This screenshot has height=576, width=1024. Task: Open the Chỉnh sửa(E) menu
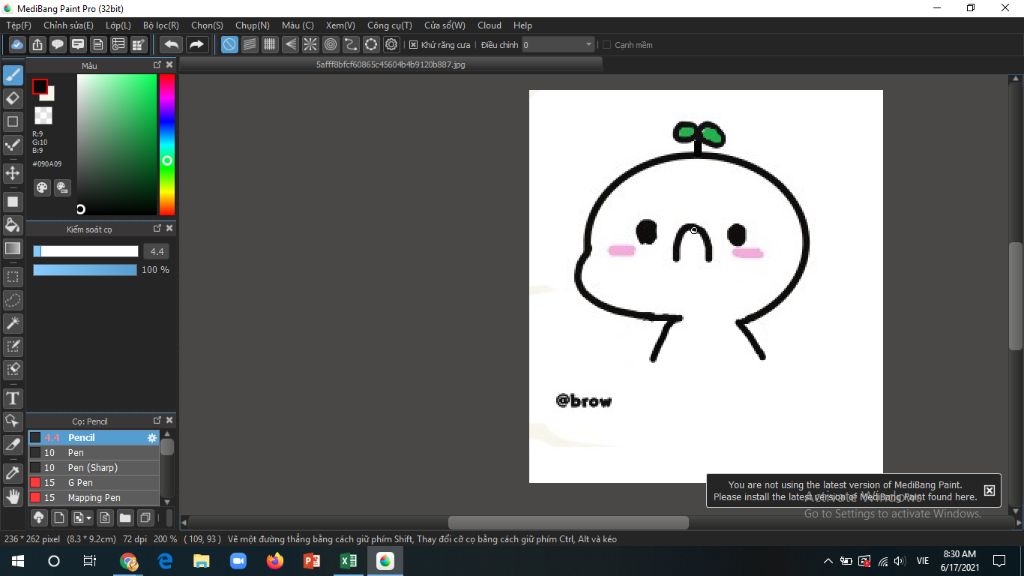(68, 25)
